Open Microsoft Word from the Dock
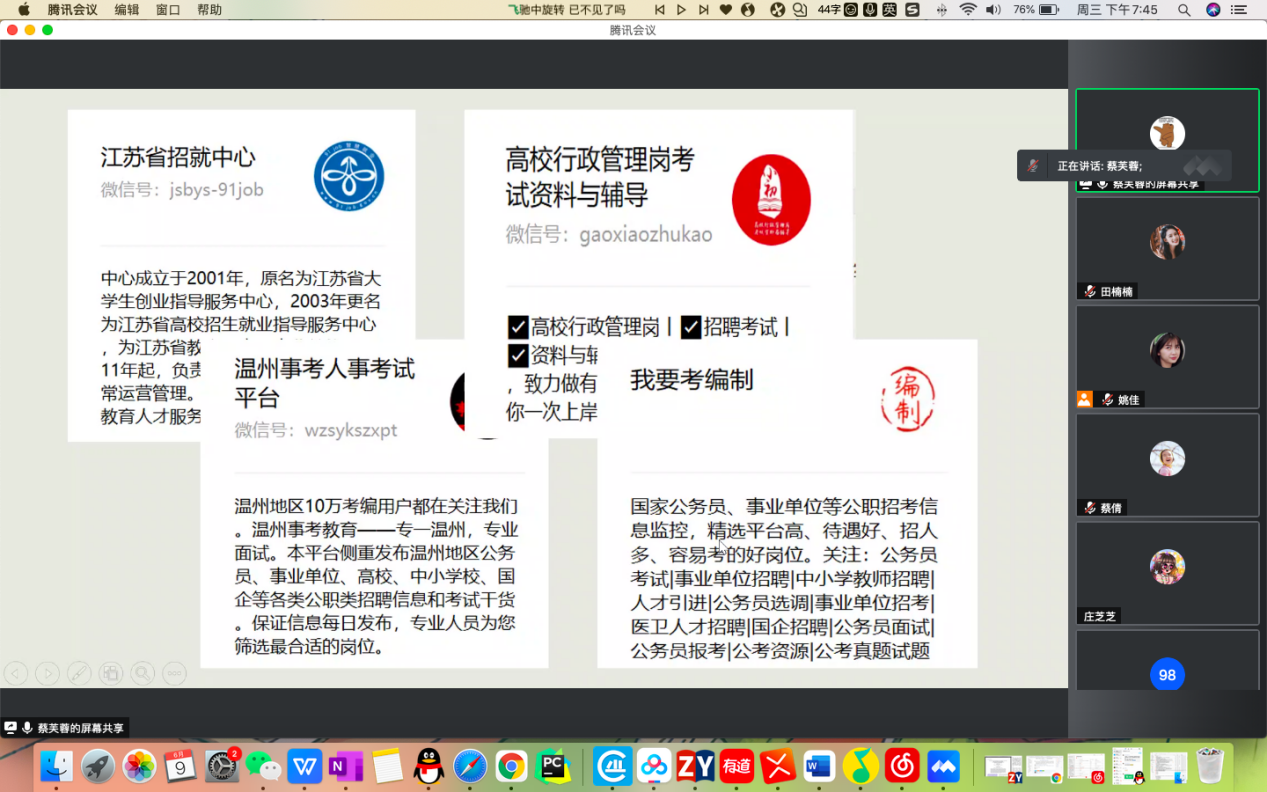The width and height of the screenshot is (1267, 792). click(819, 766)
